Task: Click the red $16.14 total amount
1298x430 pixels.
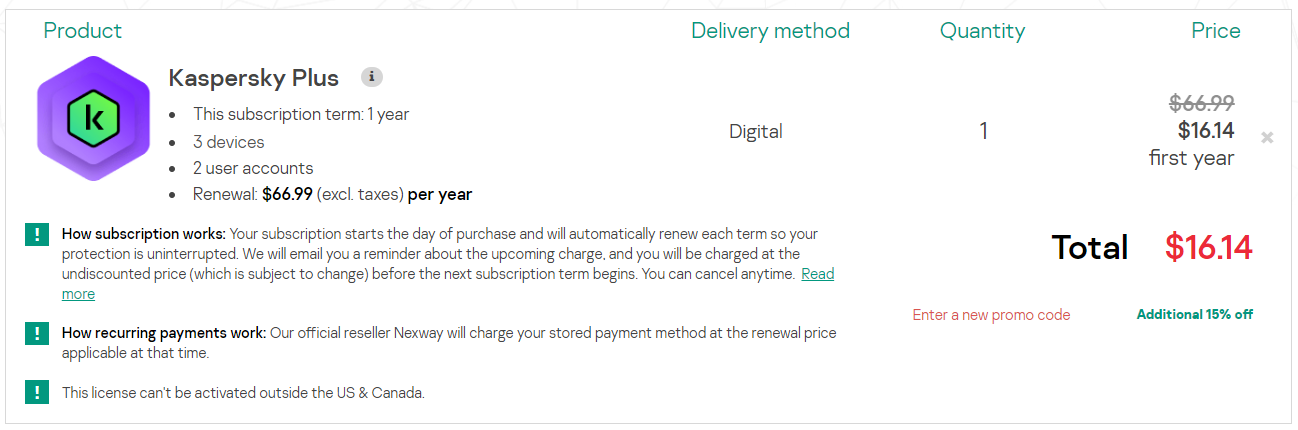Action: click(x=1208, y=248)
